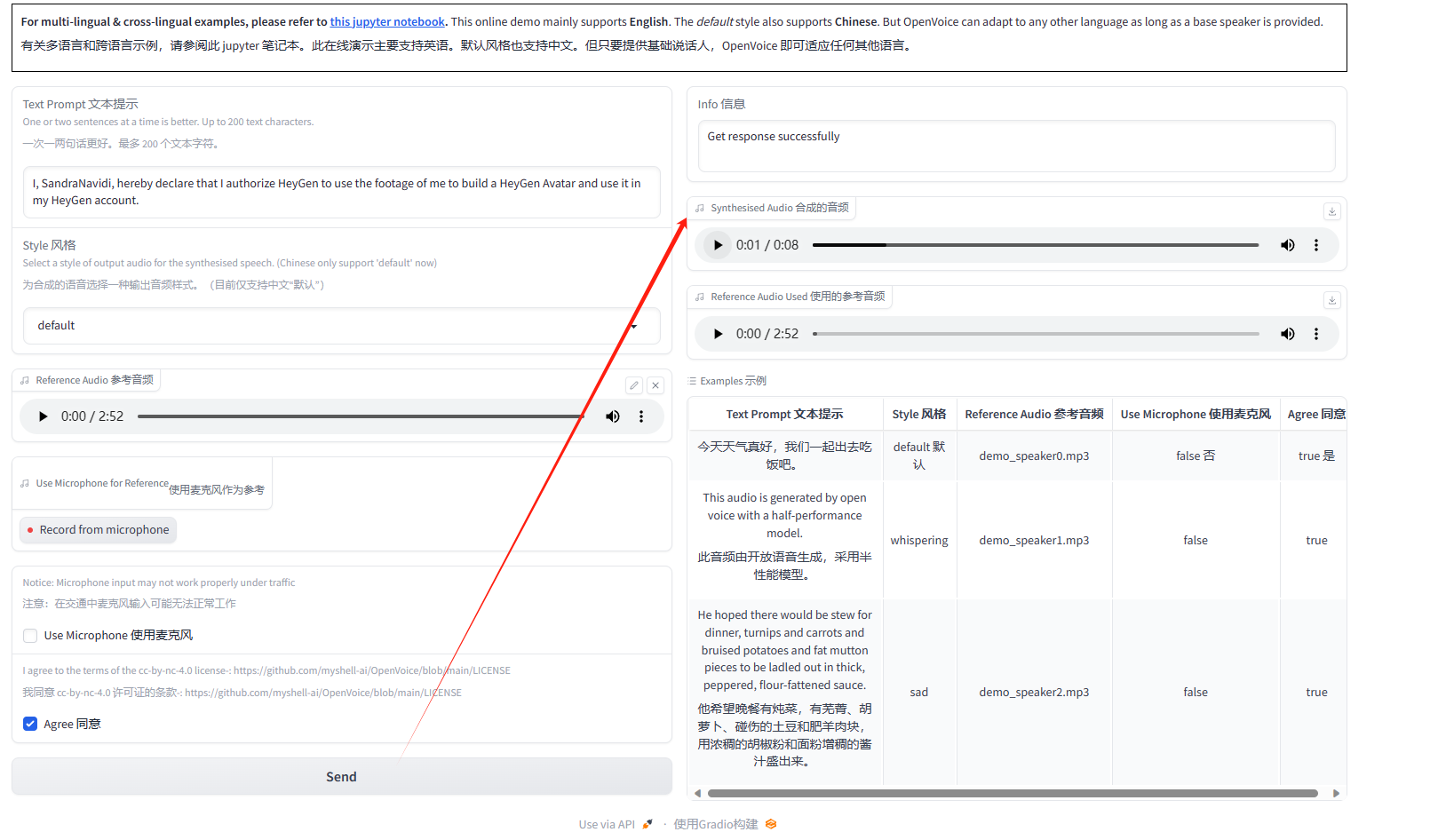The width and height of the screenshot is (1438, 840).
Task: Click the Gradio logo icon in footer
Action: tap(771, 824)
